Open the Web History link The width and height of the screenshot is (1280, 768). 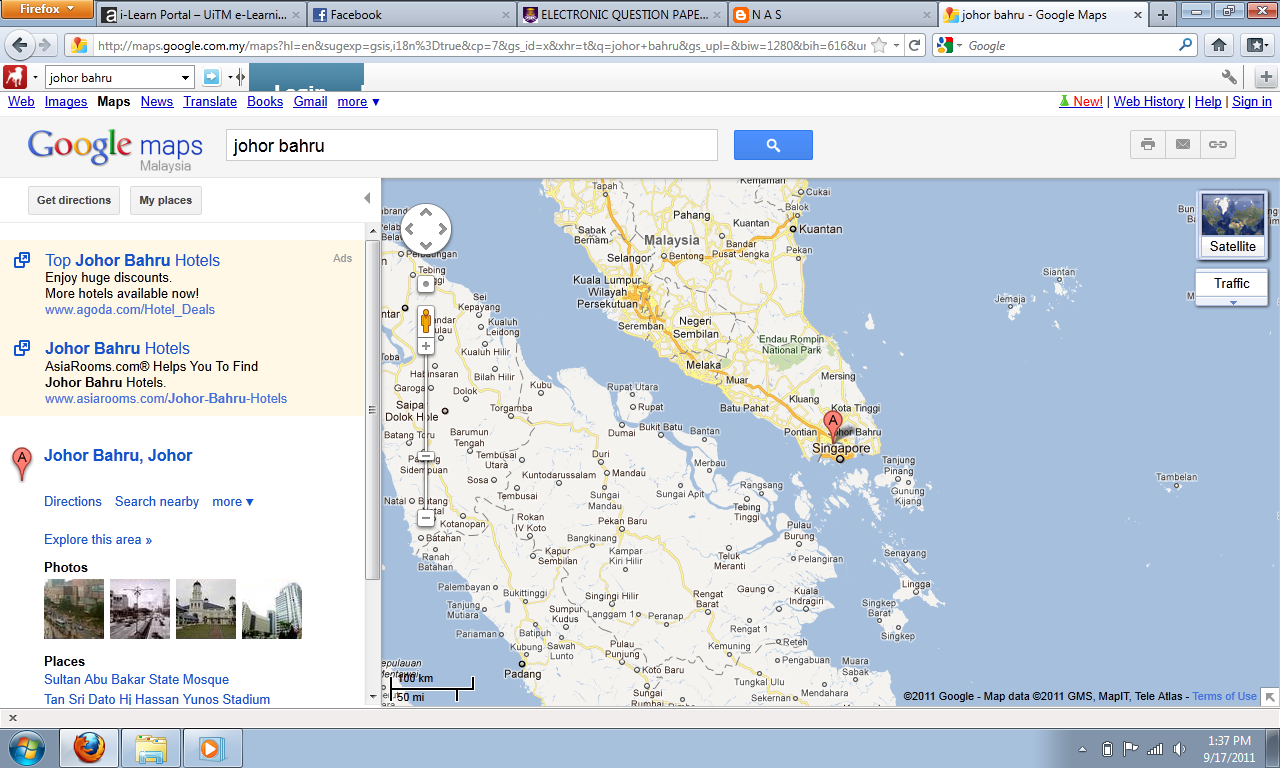coord(1149,102)
